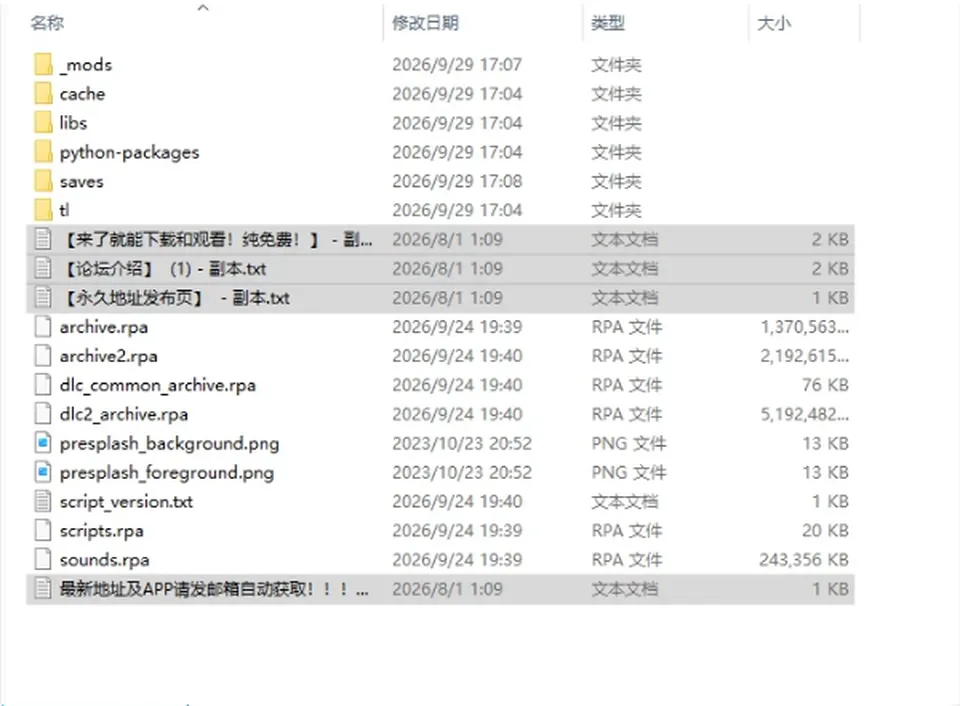Select the file name python-packages
Screen dimensions: 960x706
coord(129,152)
